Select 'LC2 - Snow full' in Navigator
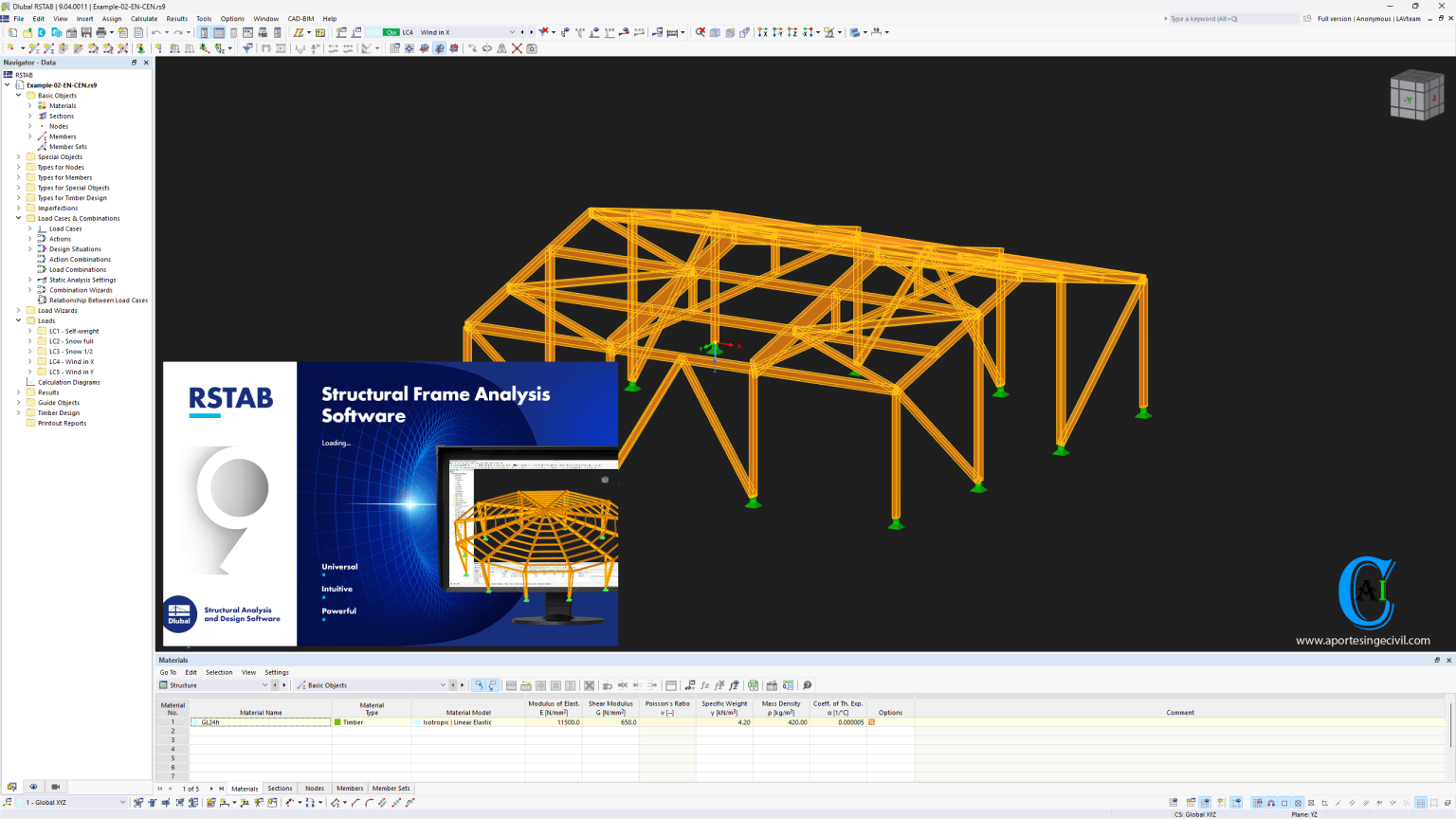 [x=71, y=341]
